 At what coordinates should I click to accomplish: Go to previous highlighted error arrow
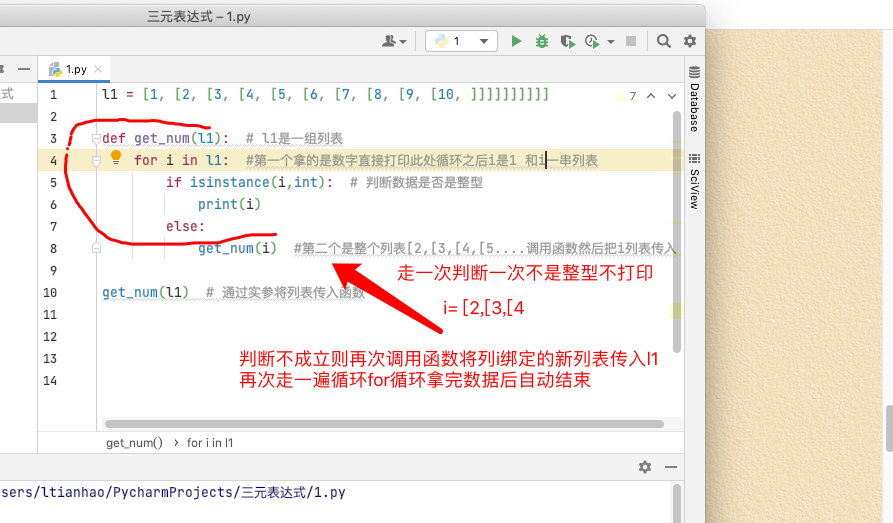coord(651,96)
